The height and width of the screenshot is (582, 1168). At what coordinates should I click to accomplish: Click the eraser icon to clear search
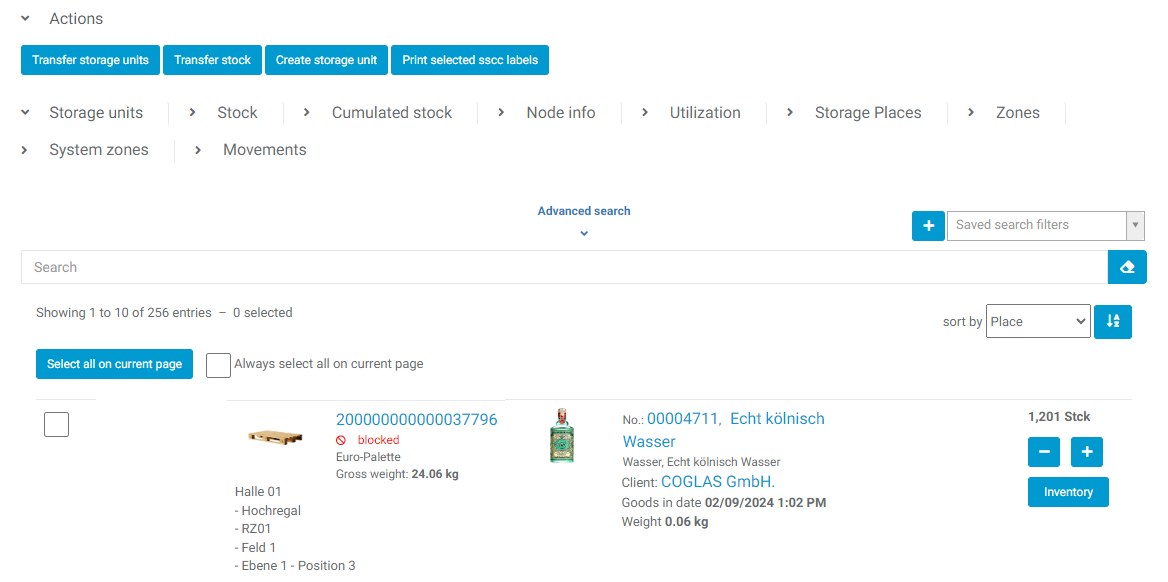(1127, 267)
